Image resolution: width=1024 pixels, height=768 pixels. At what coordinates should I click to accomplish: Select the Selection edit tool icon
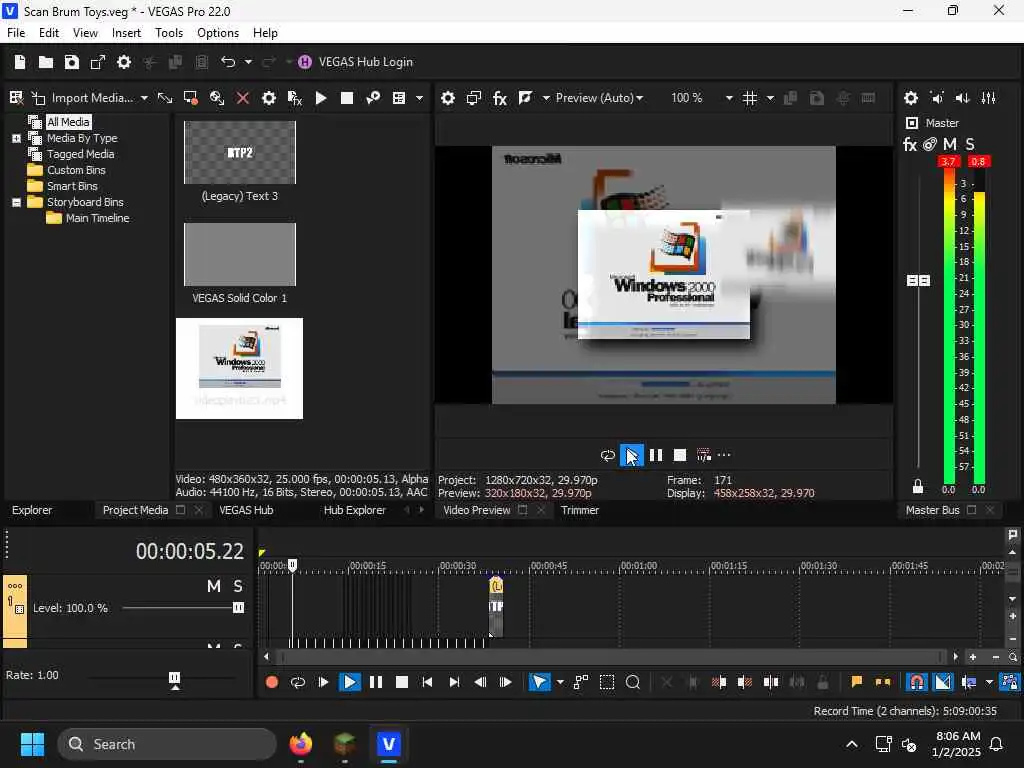click(607, 682)
